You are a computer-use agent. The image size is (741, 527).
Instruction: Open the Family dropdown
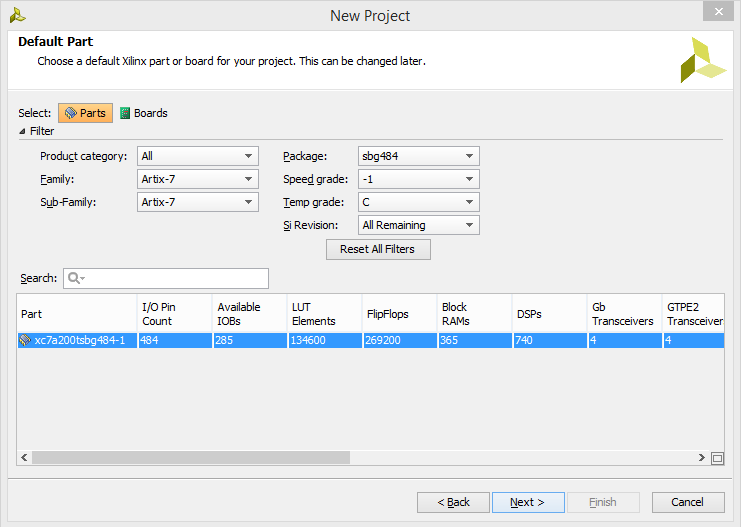point(198,179)
